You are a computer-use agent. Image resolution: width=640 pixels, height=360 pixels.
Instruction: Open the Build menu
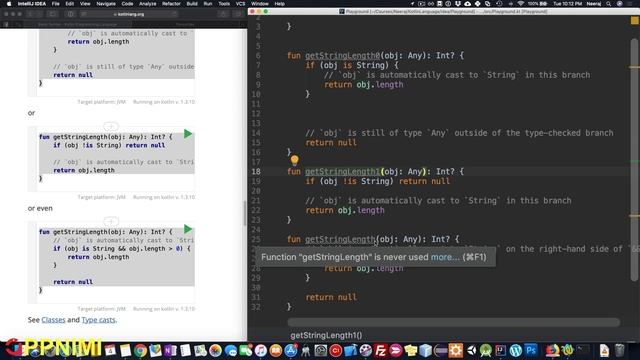point(192,4)
